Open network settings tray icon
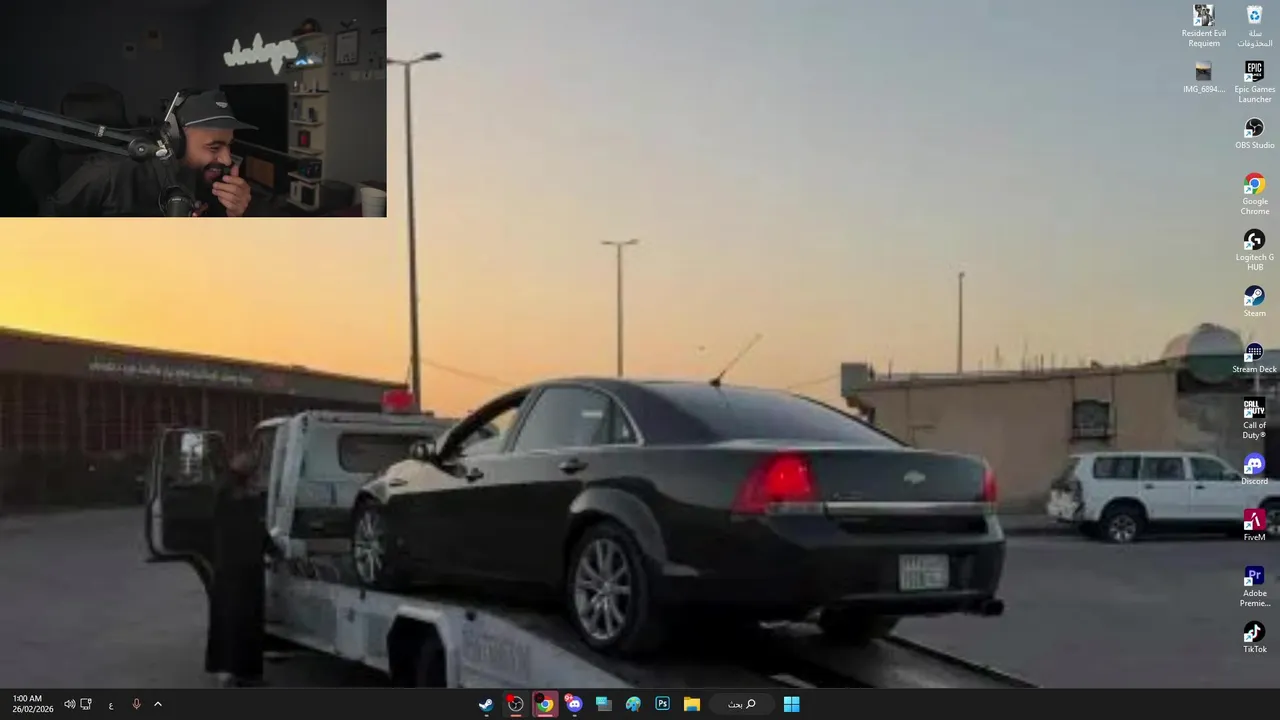 (86, 704)
